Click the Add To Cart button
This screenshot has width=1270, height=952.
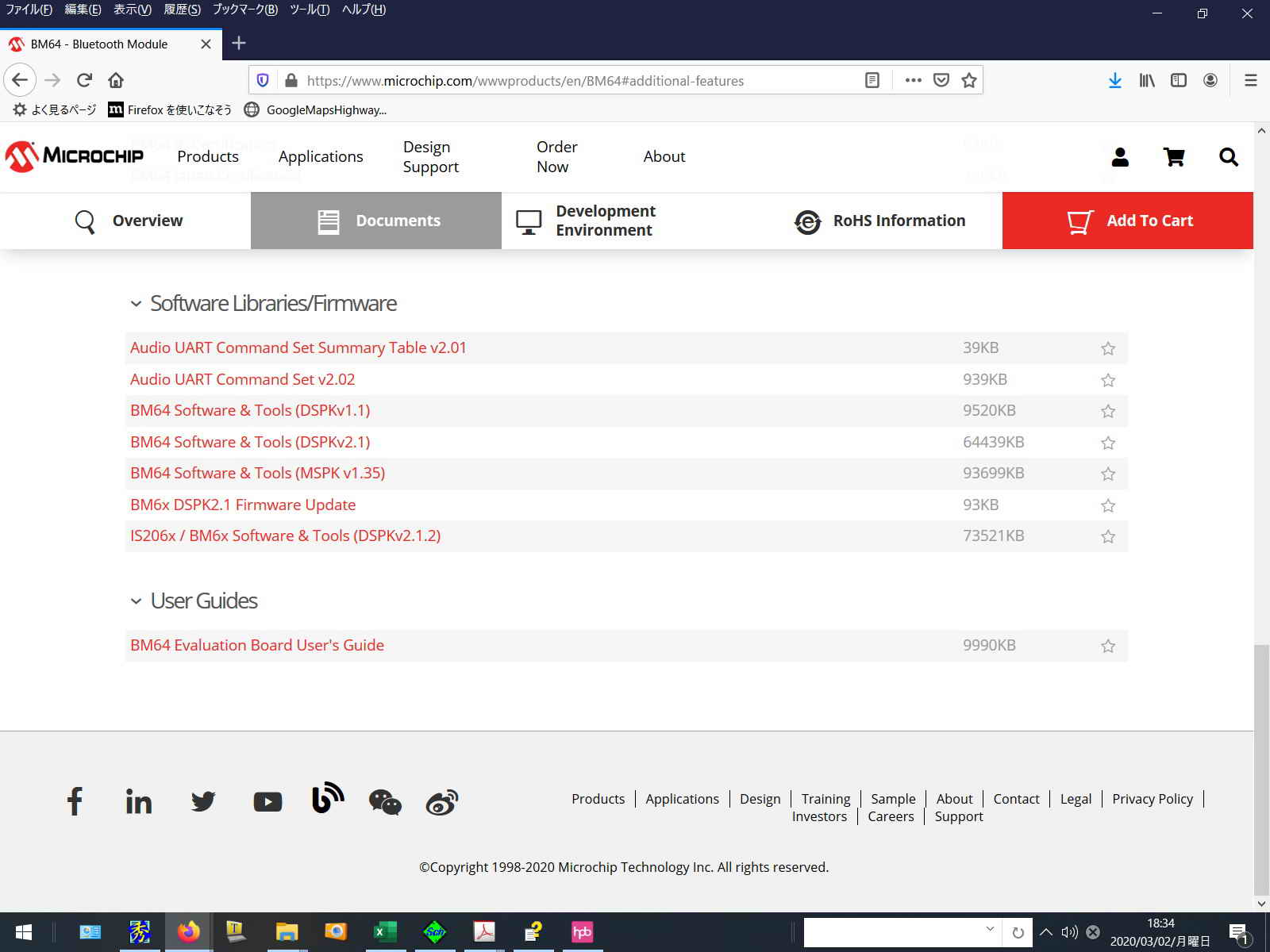pos(1128,221)
